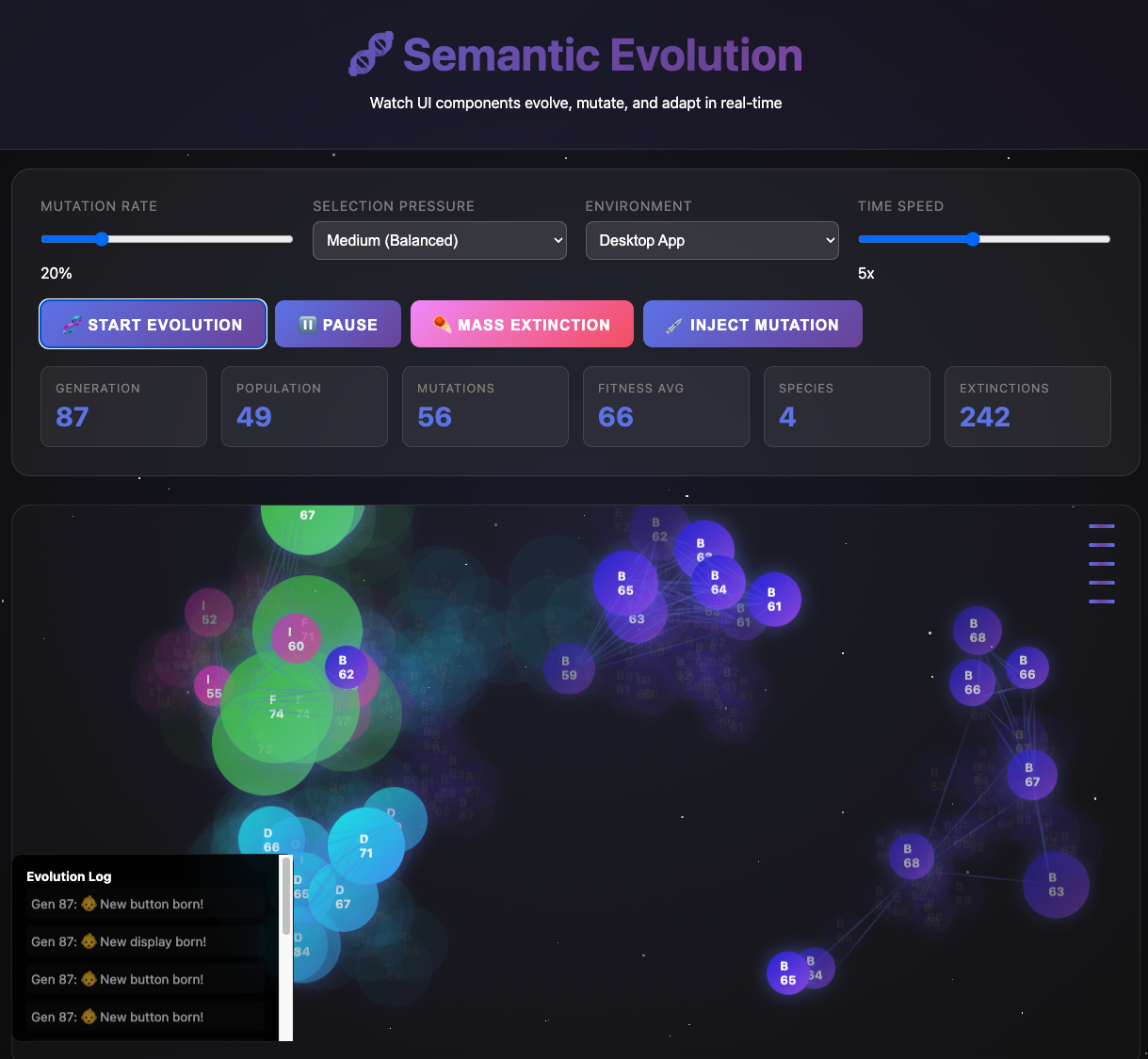Click the syringe icon on the Inject Mutation button
Screen dimensions: 1148x1059
point(672,324)
